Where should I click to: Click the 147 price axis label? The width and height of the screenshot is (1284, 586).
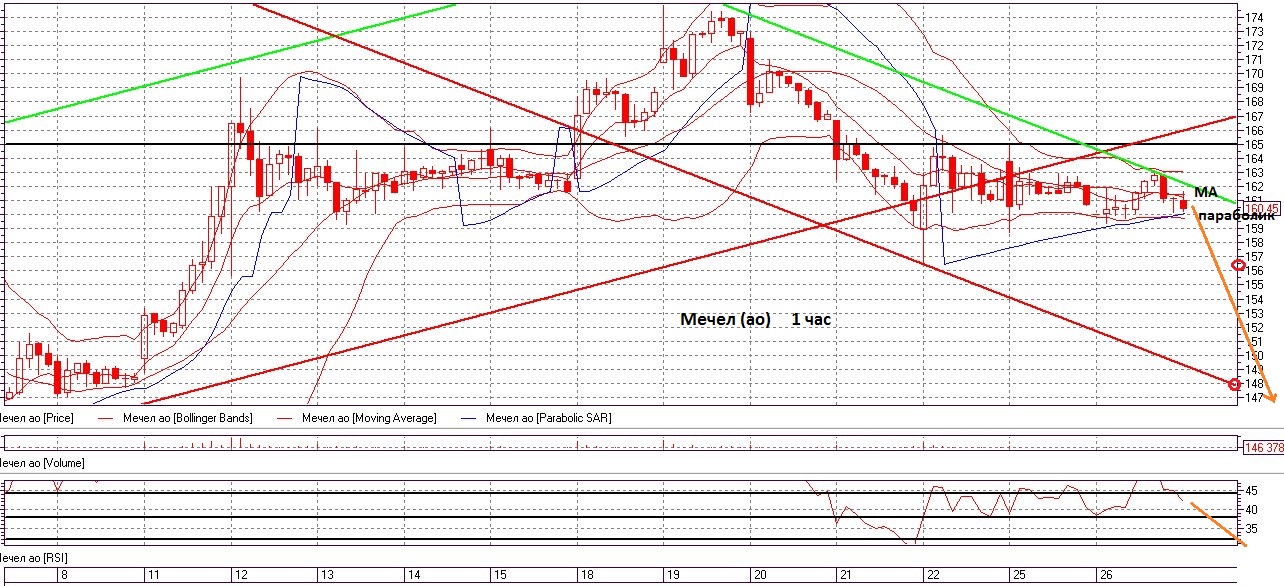pos(1255,397)
